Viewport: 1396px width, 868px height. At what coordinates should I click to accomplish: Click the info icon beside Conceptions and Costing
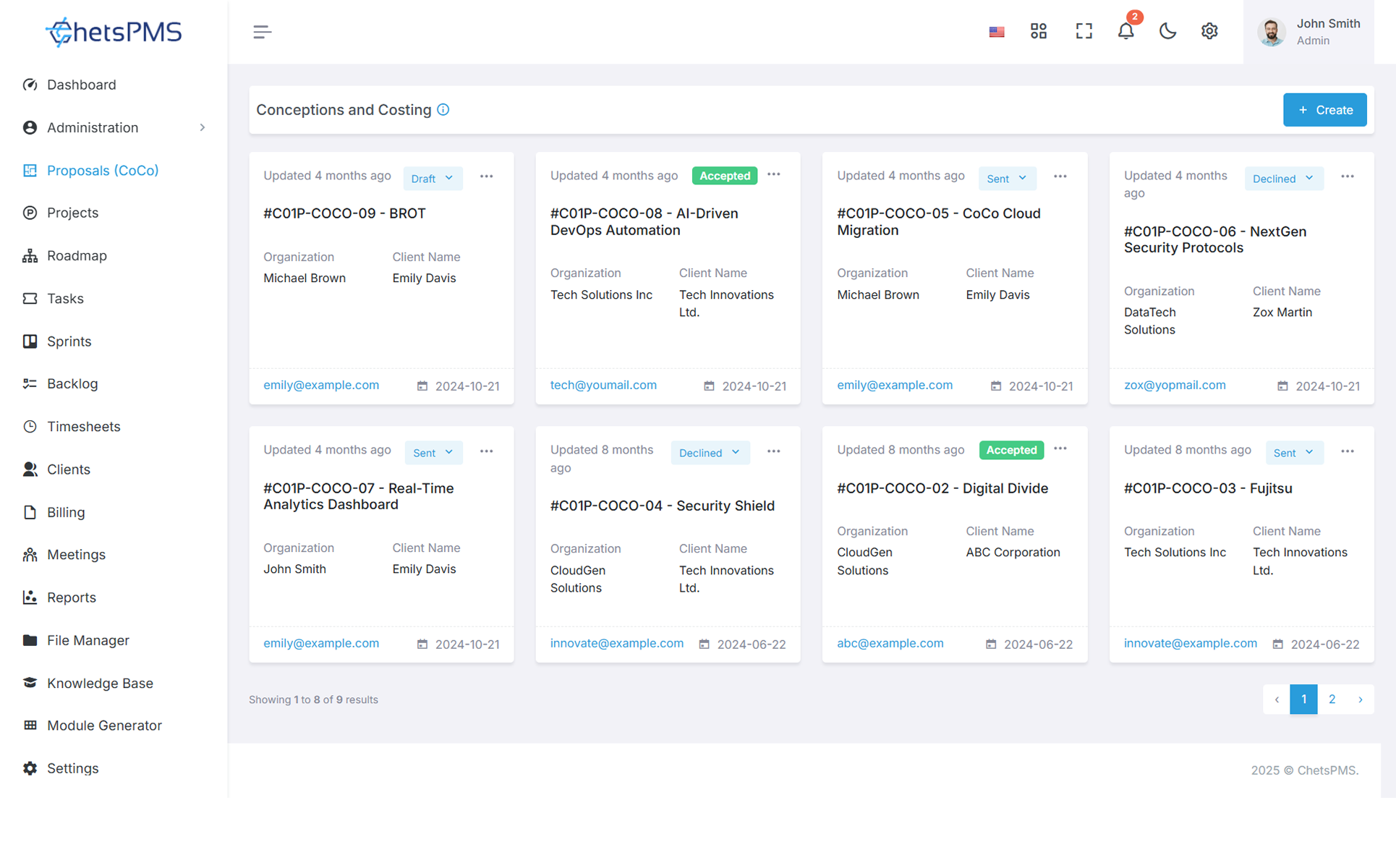click(x=443, y=110)
